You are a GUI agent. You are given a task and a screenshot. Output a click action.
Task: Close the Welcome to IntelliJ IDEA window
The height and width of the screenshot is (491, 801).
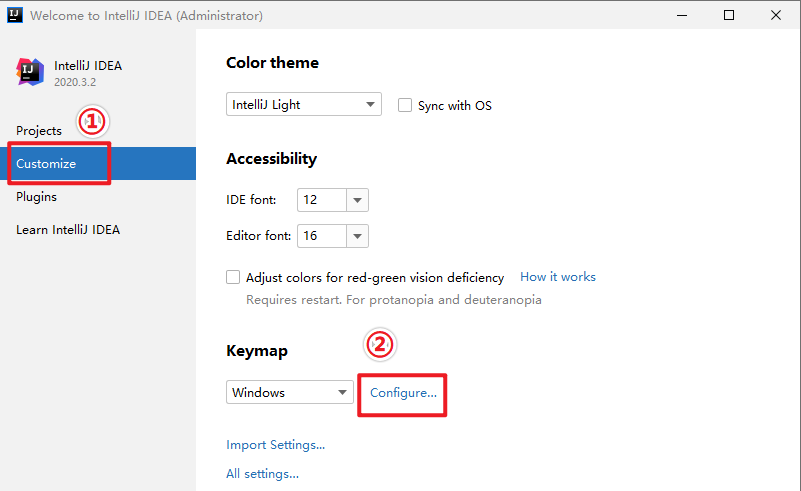tap(776, 15)
